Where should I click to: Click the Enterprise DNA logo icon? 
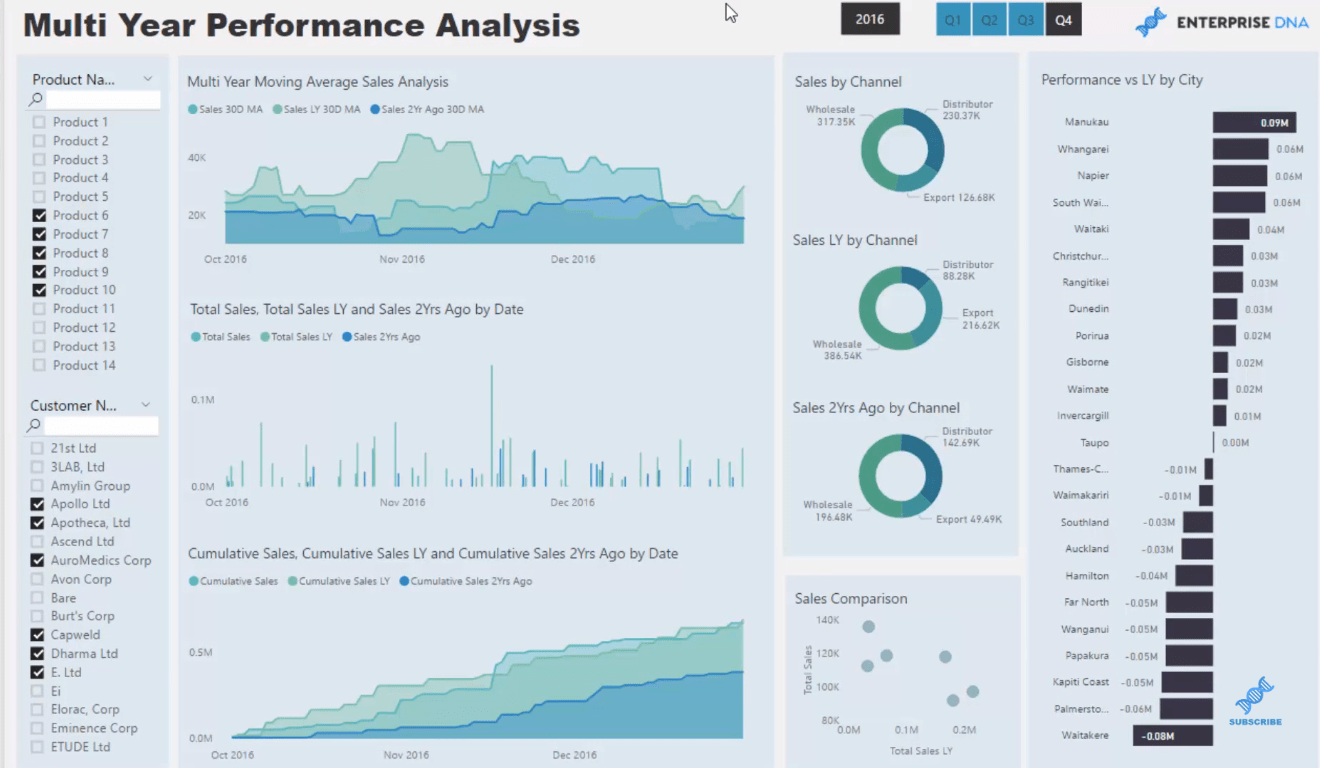[x=1151, y=21]
